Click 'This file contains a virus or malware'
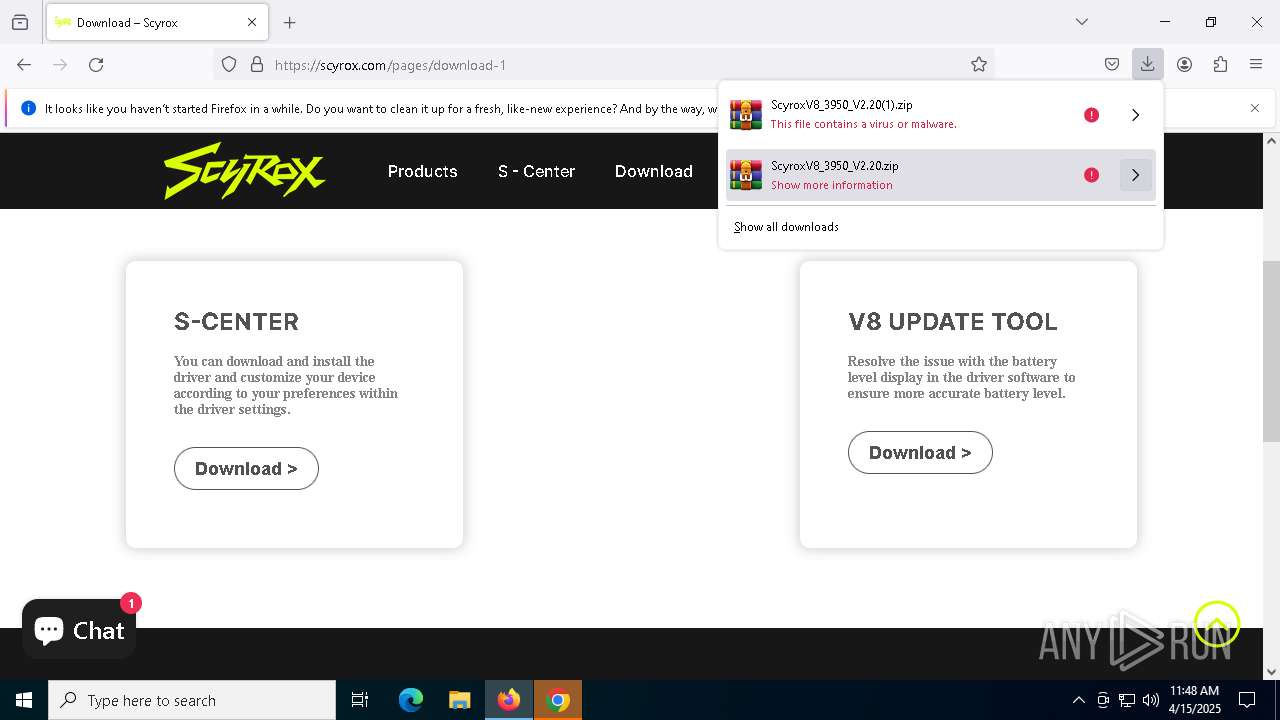Image resolution: width=1280 pixels, height=720 pixels. pos(863,124)
